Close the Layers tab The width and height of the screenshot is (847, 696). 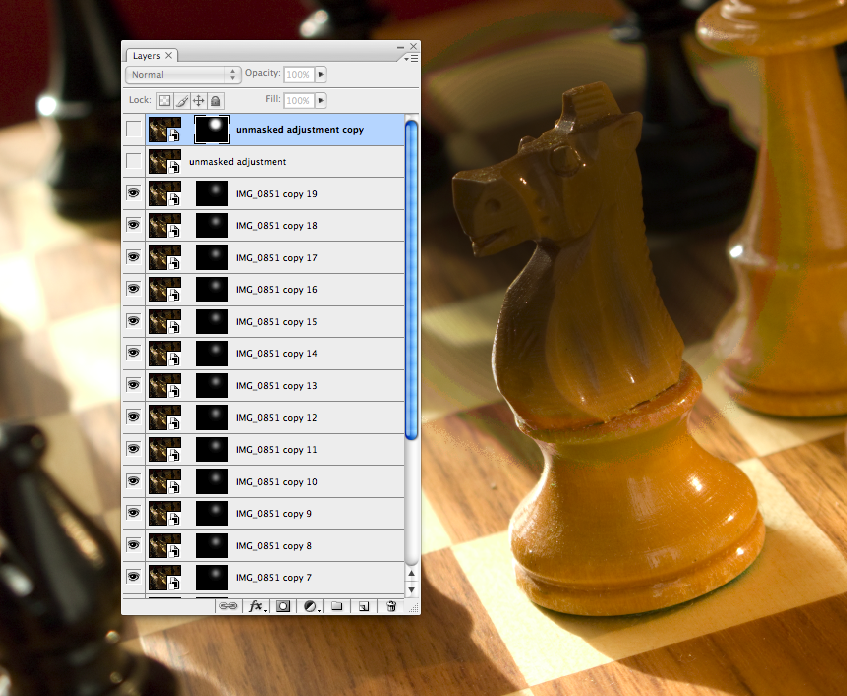pyautogui.click(x=169, y=55)
